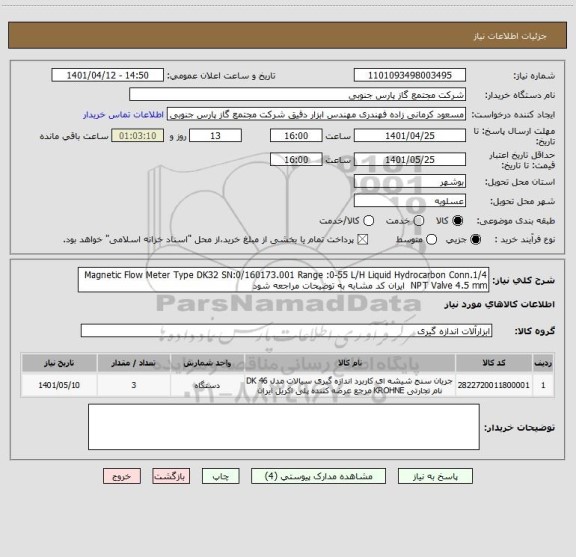
Task: Select the متوسط purchase type radio
Action: (431, 240)
